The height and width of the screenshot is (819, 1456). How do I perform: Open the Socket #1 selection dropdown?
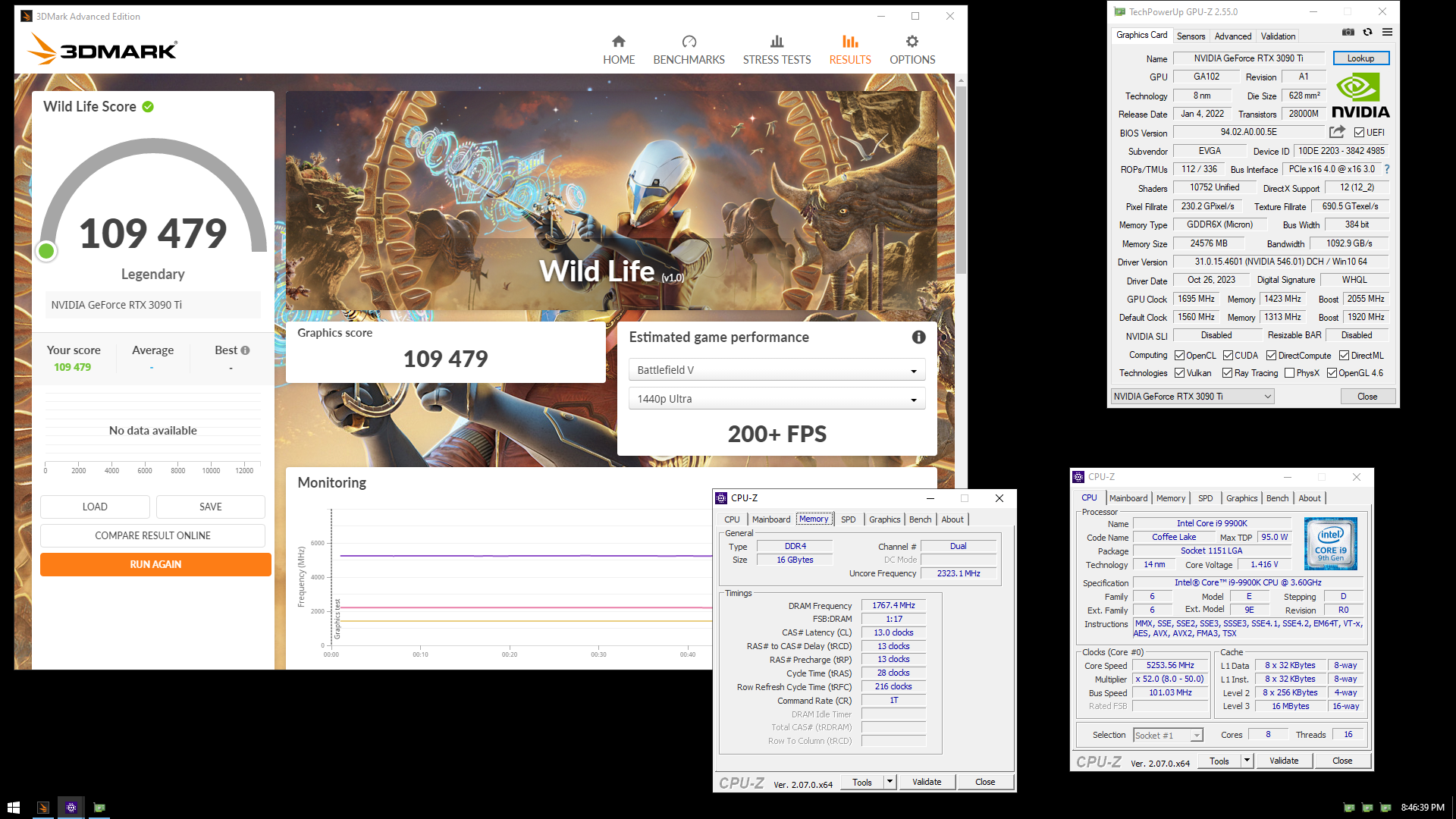click(1168, 736)
